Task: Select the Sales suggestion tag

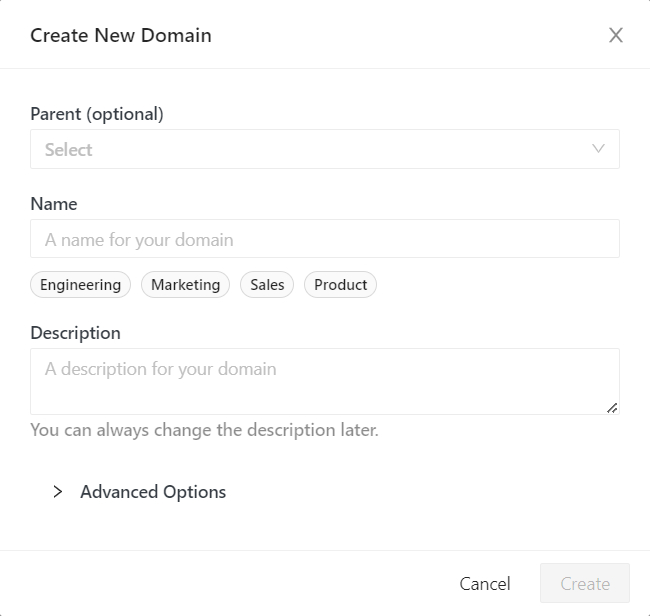Action: pyautogui.click(x=267, y=285)
